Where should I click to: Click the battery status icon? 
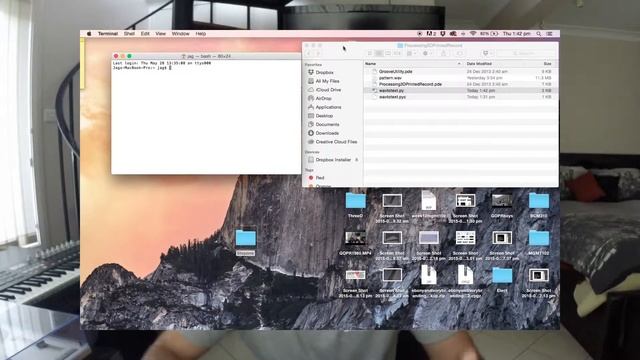pyautogui.click(x=494, y=34)
